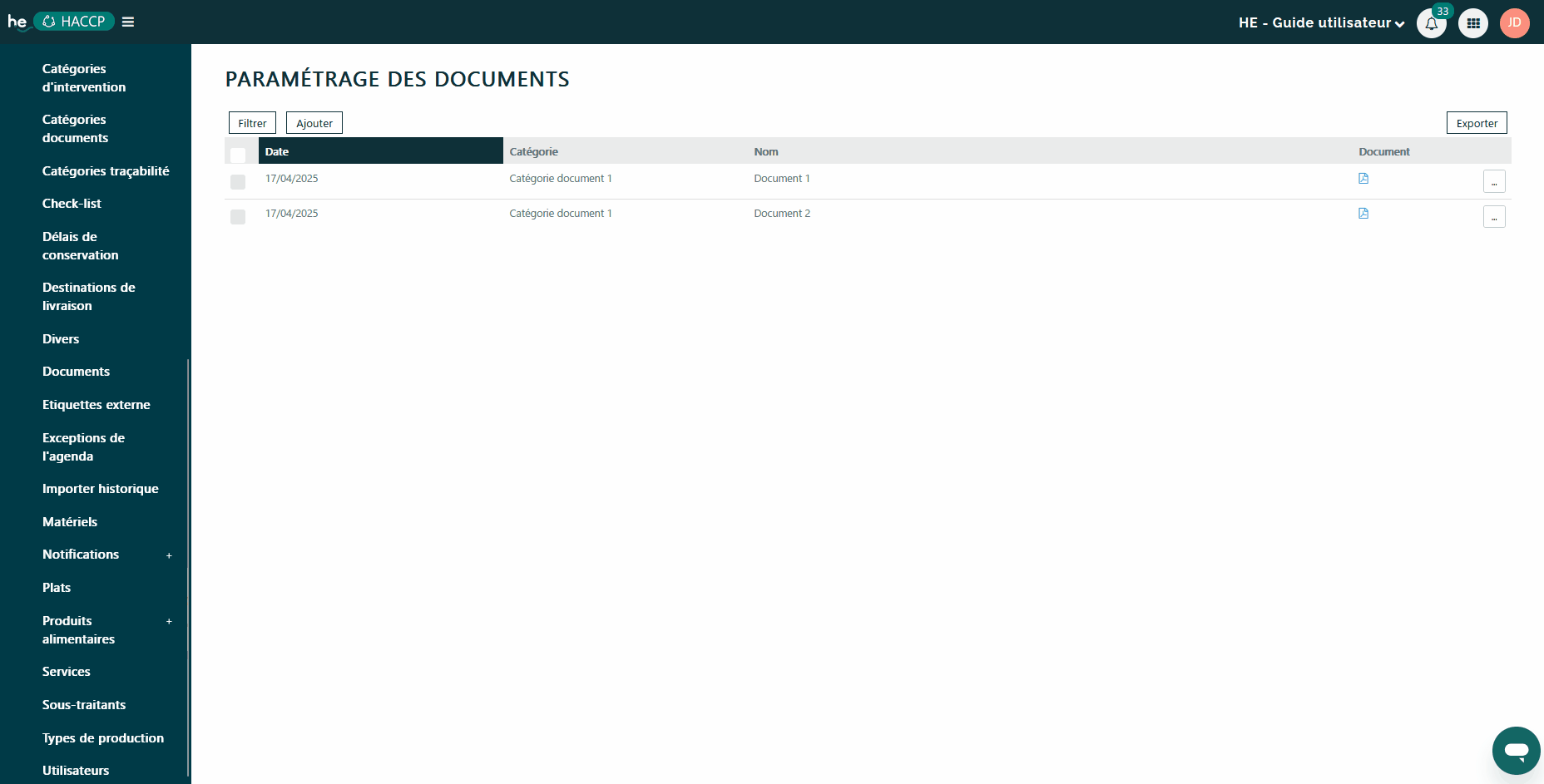This screenshot has height=784, width=1544.
Task: Click the he logo in the header
Action: pos(17,22)
